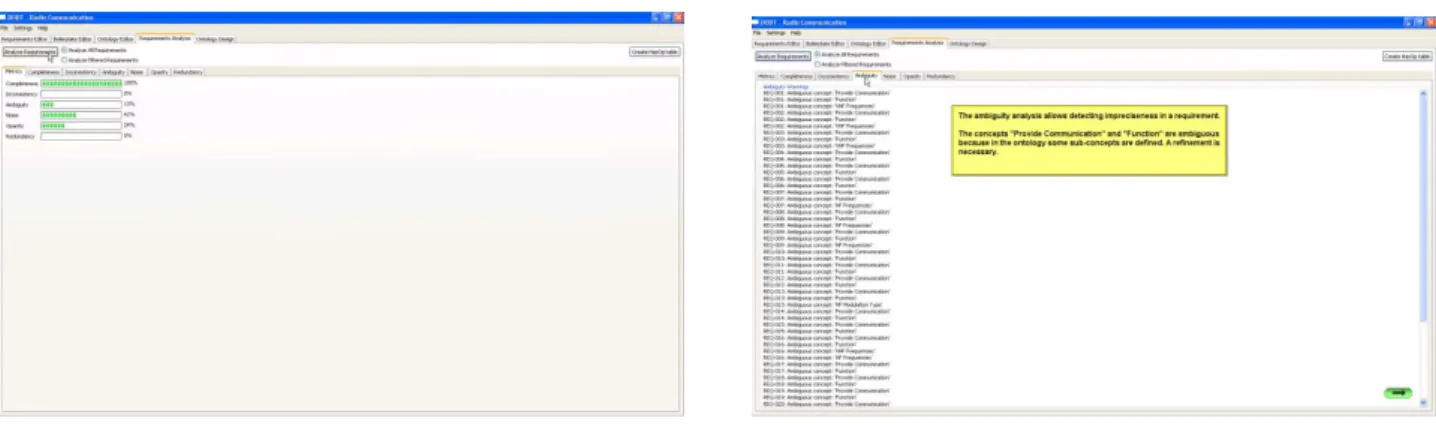
Task: Switch to Completeness tab in the metrics window
Action: [x=44, y=72]
